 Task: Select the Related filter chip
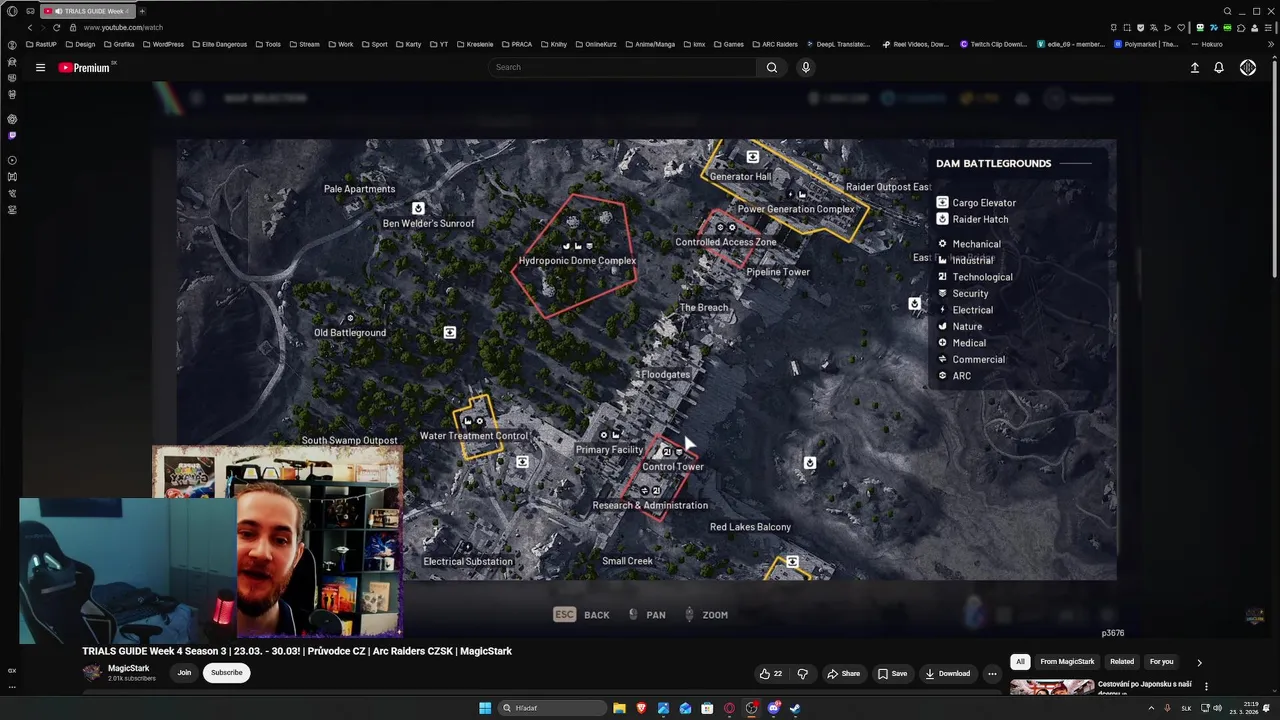pos(1122,662)
